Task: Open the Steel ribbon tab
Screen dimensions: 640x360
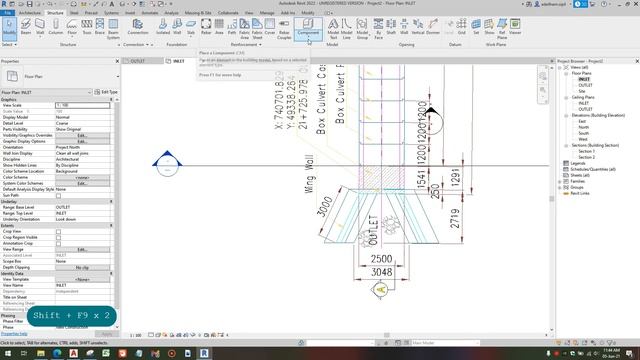Action: tap(74, 13)
